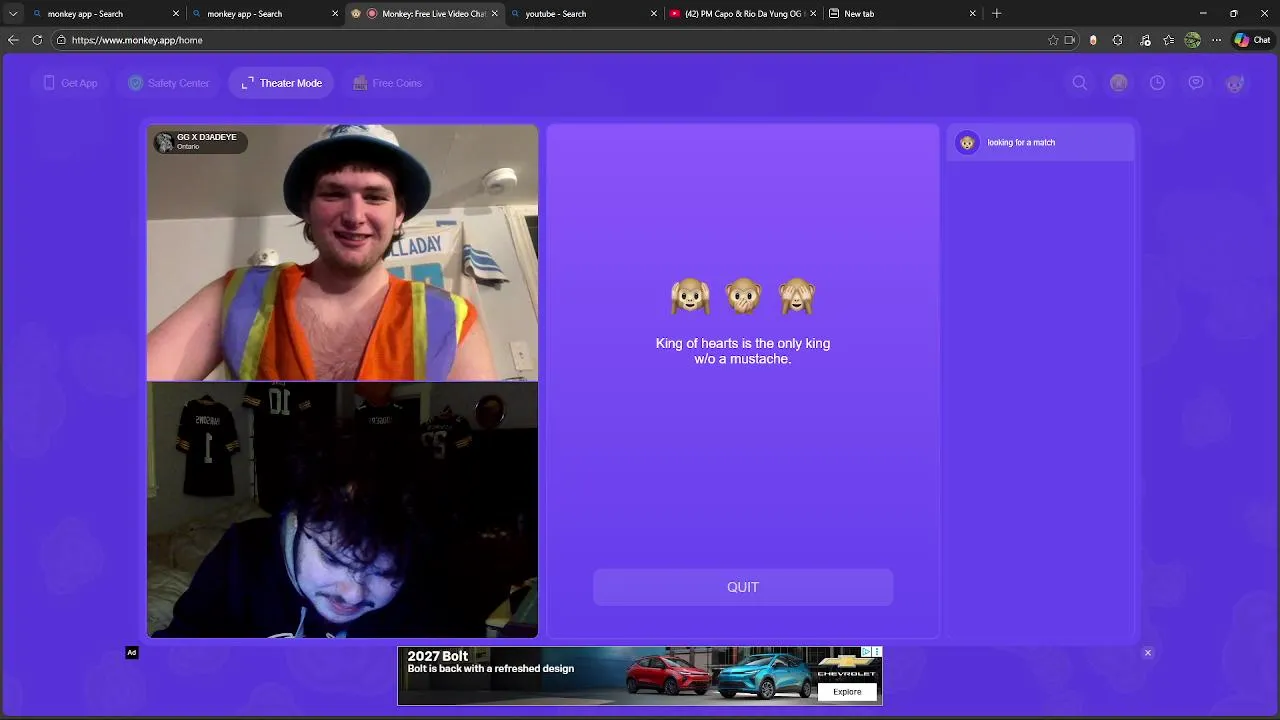Reload the page with refresh icon
Viewport: 1280px width, 720px height.
pos(37,40)
